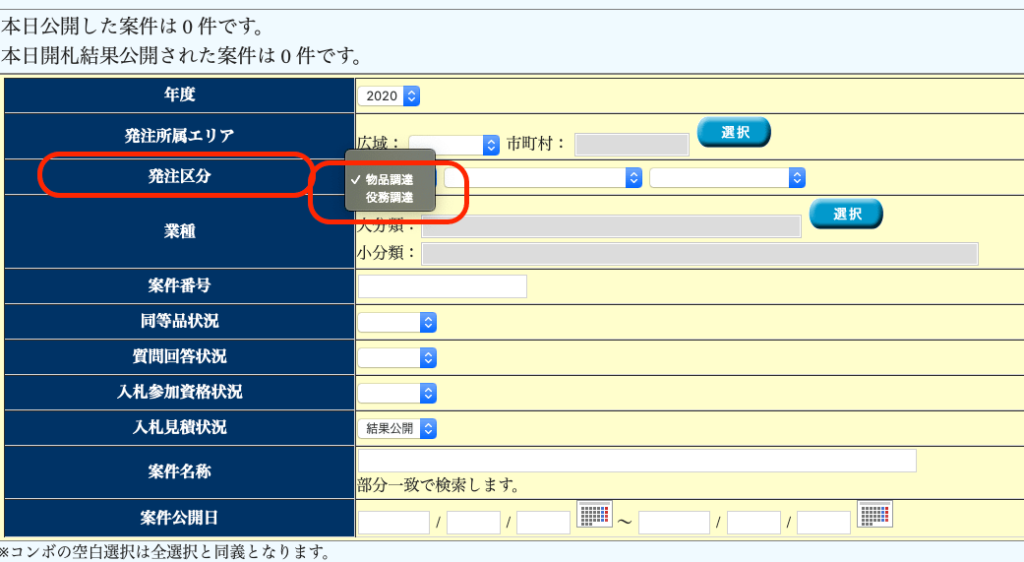Focus the 案件名称 search text field
The height and width of the screenshot is (562, 1024).
pos(636,460)
